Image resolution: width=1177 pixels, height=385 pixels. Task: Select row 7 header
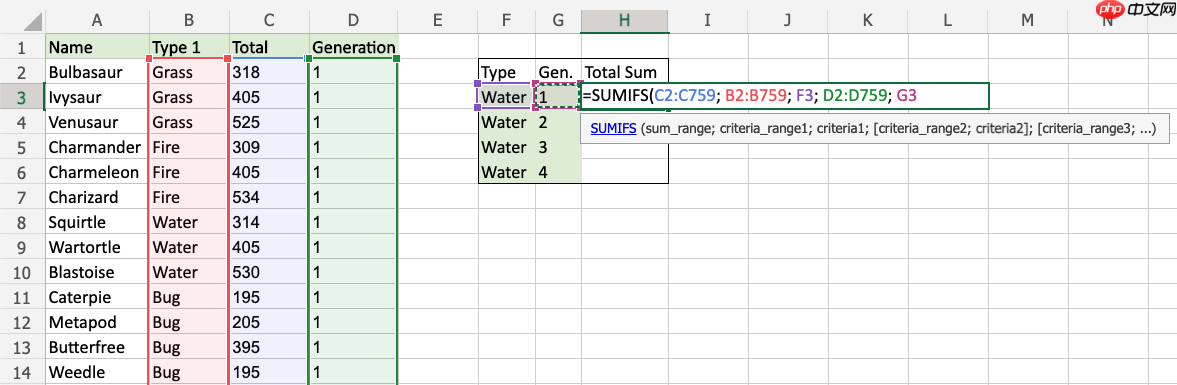coord(22,197)
